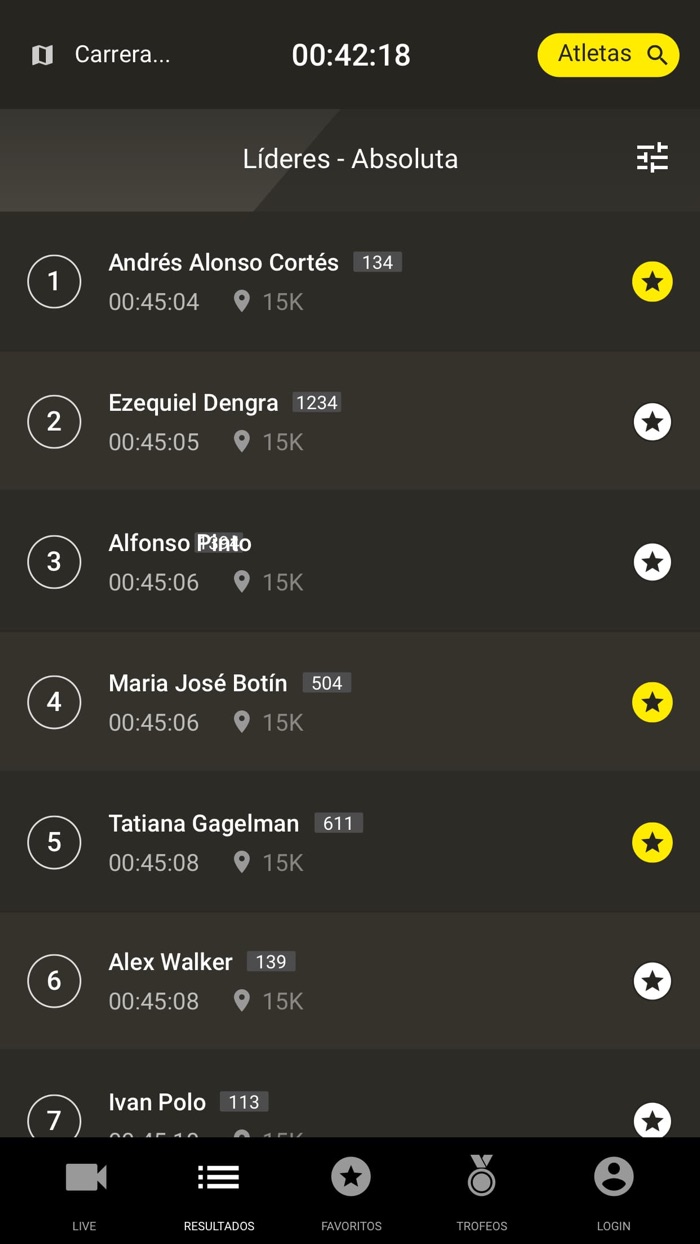Screen dimensions: 700x1244
Task: Open the Login profile icon
Action: click(x=613, y=1177)
